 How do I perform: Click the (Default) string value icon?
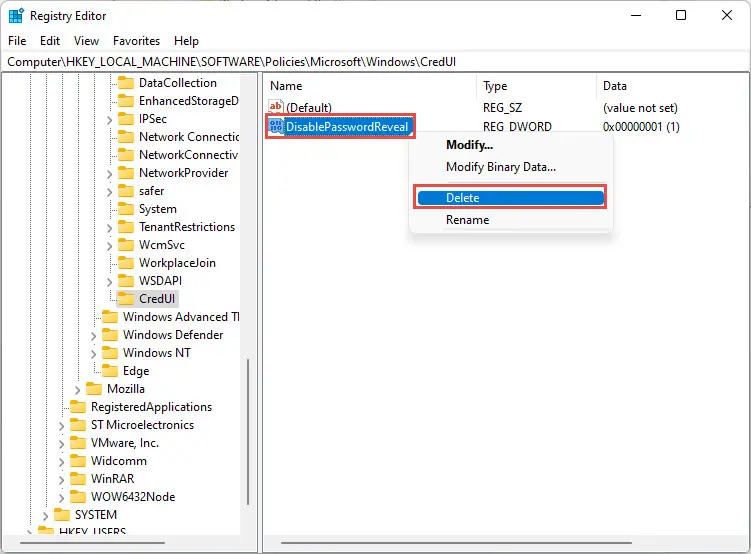pyautogui.click(x=275, y=107)
